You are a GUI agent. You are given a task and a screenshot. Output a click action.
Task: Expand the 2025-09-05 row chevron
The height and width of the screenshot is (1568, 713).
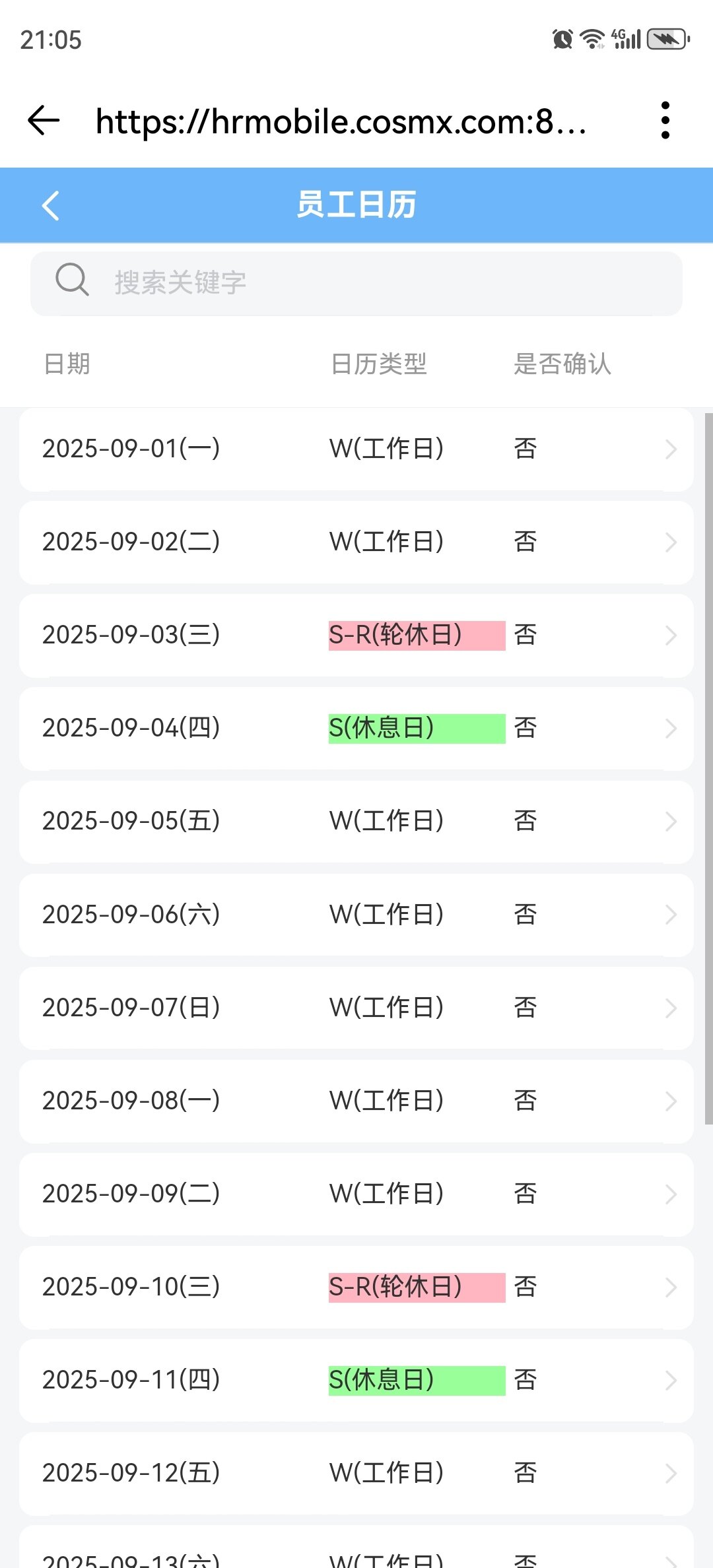pyautogui.click(x=671, y=822)
